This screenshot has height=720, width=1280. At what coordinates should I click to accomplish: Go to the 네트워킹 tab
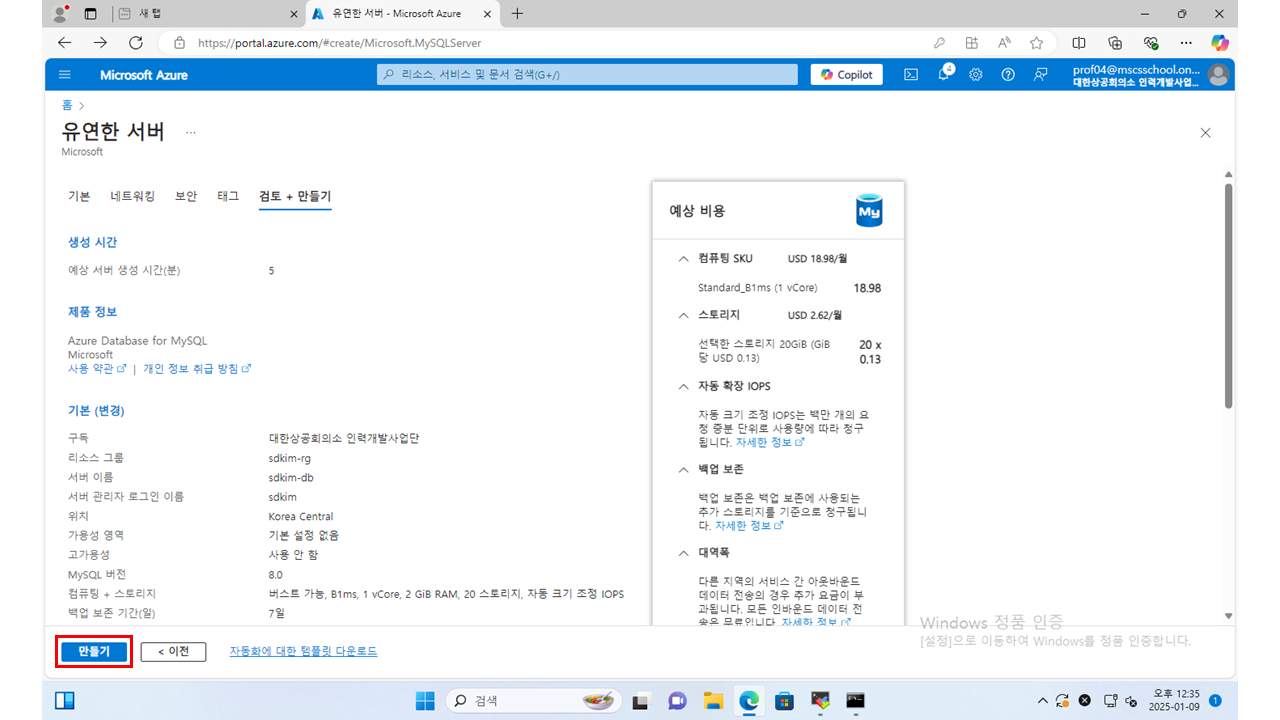tap(133, 196)
